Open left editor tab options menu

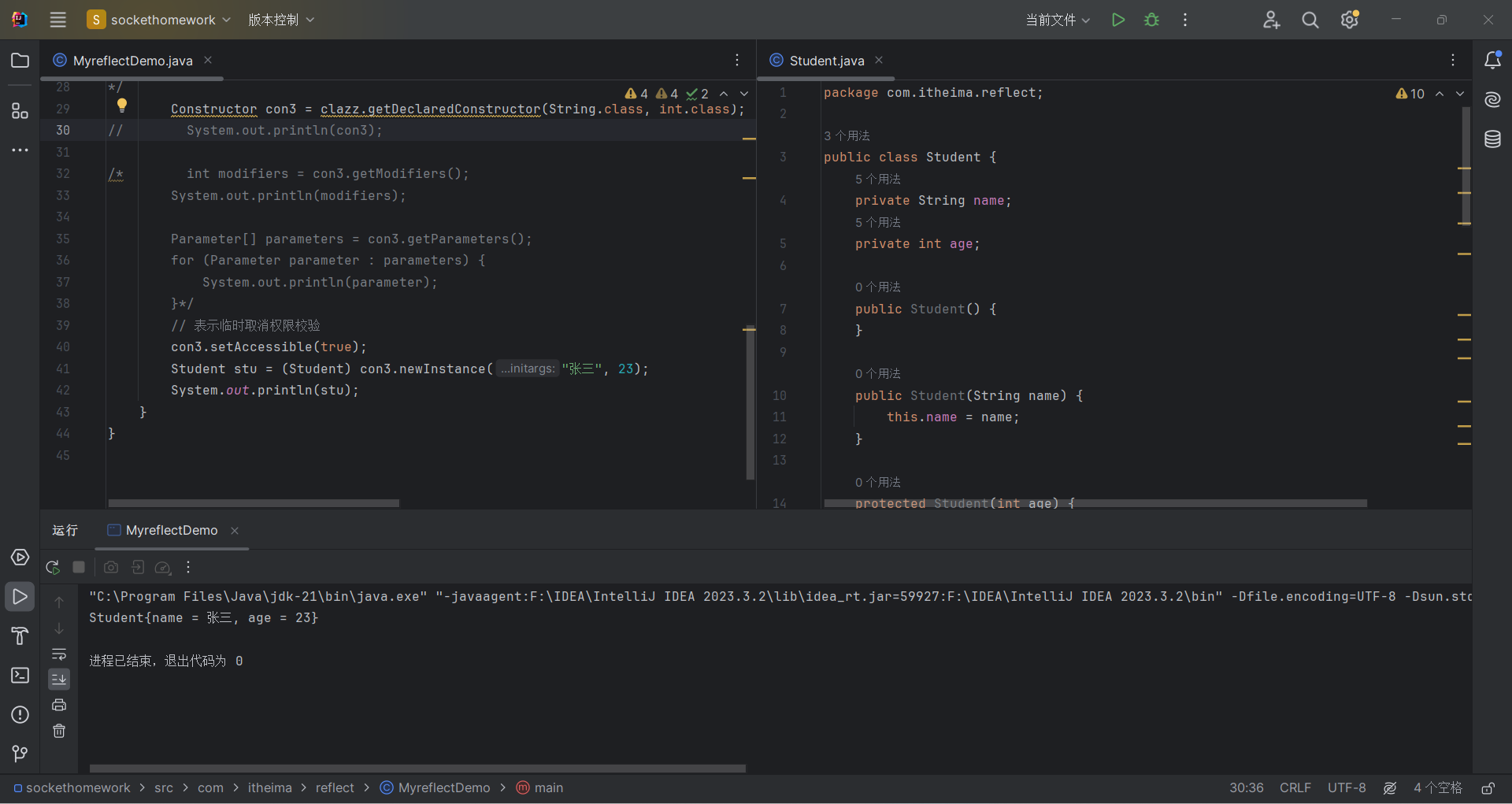tap(737, 60)
